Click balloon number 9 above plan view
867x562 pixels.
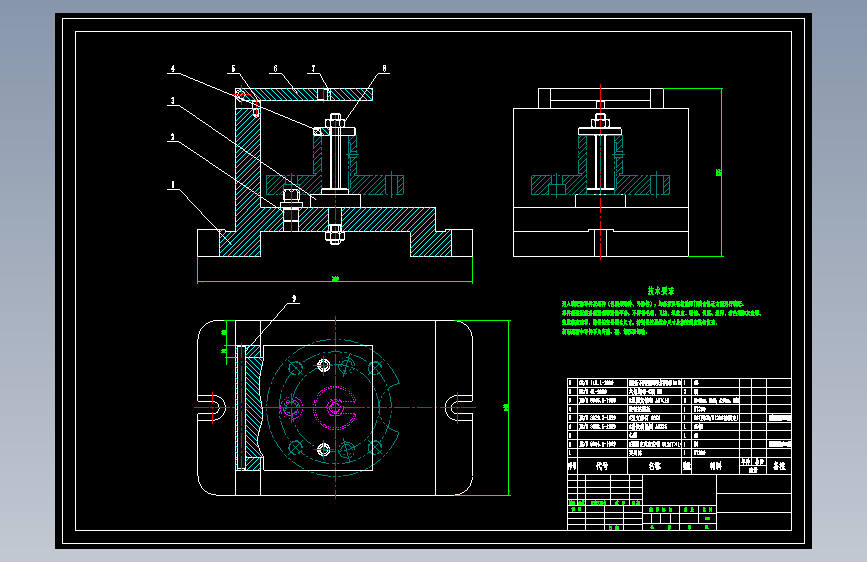[294, 299]
